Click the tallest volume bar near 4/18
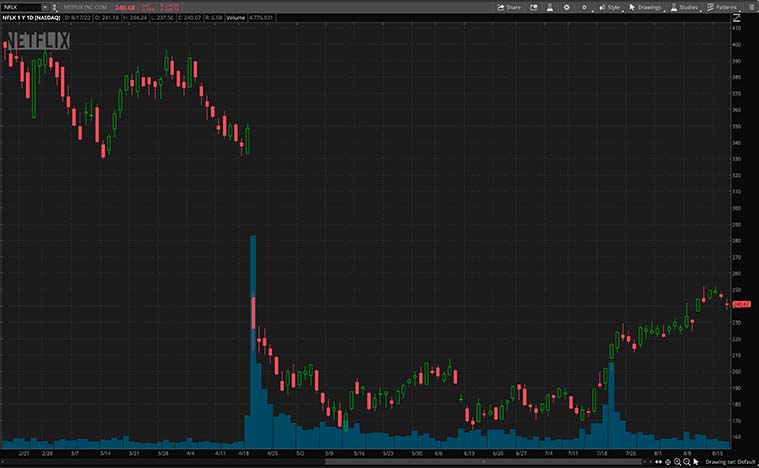The image size is (759, 468). point(253,341)
